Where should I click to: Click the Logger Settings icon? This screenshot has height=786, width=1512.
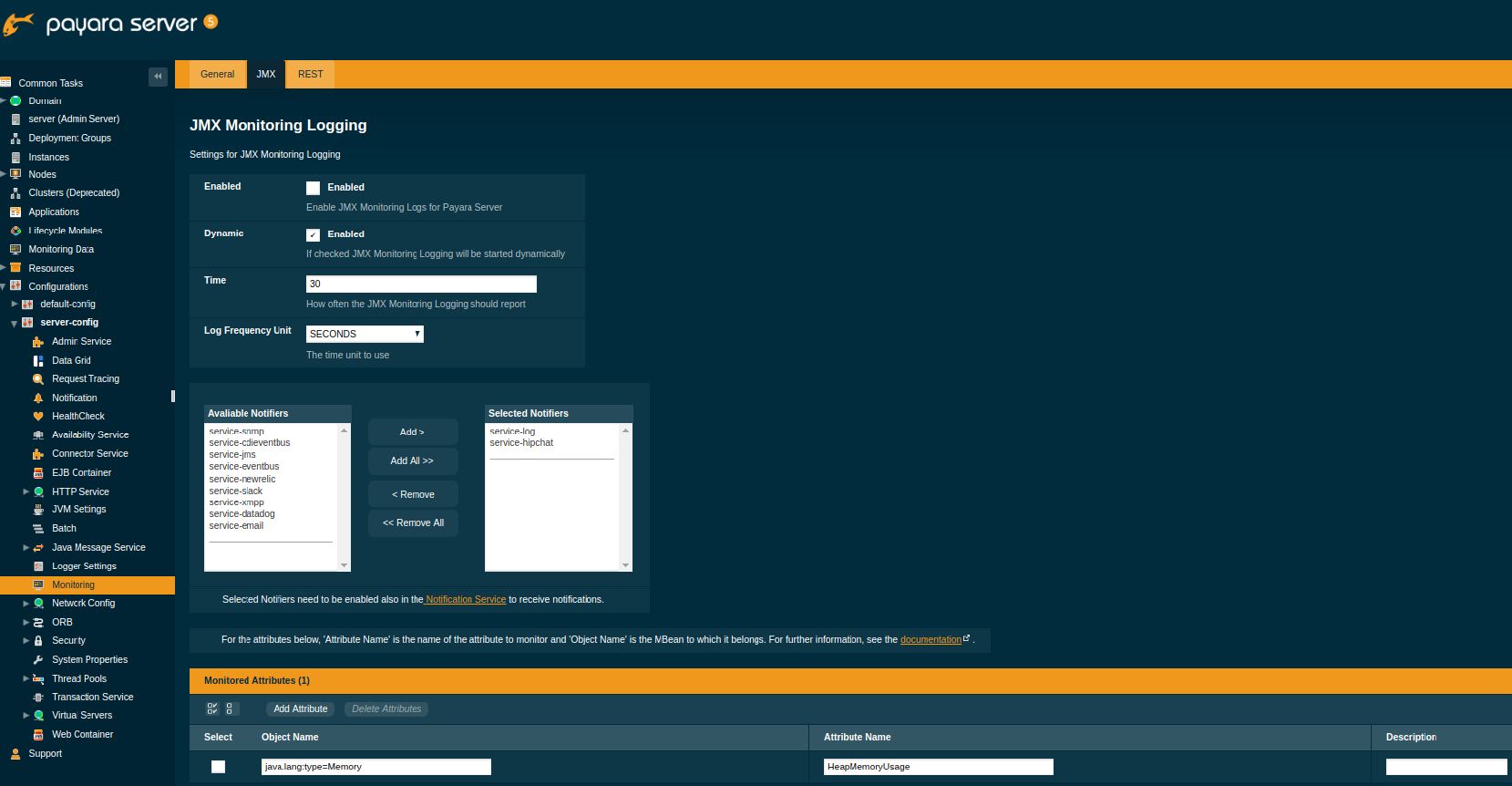tap(38, 566)
